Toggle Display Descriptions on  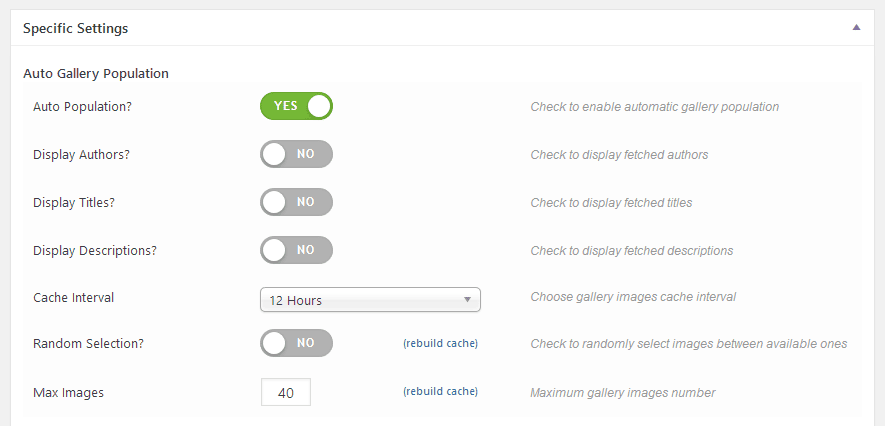point(296,250)
